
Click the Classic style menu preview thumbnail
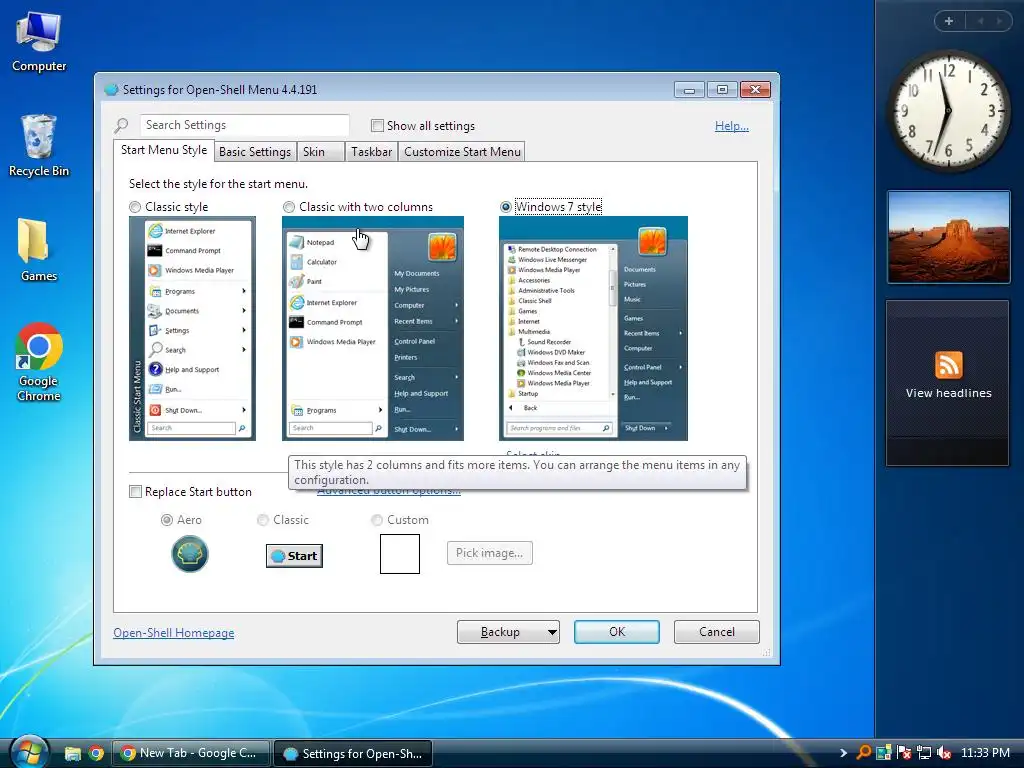(x=192, y=328)
